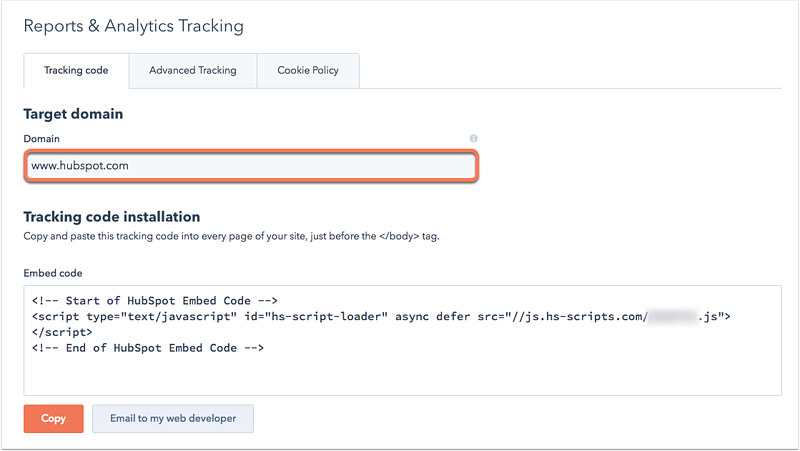Select the Cookie Policy tab
This screenshot has height=451, width=800.
308,71
